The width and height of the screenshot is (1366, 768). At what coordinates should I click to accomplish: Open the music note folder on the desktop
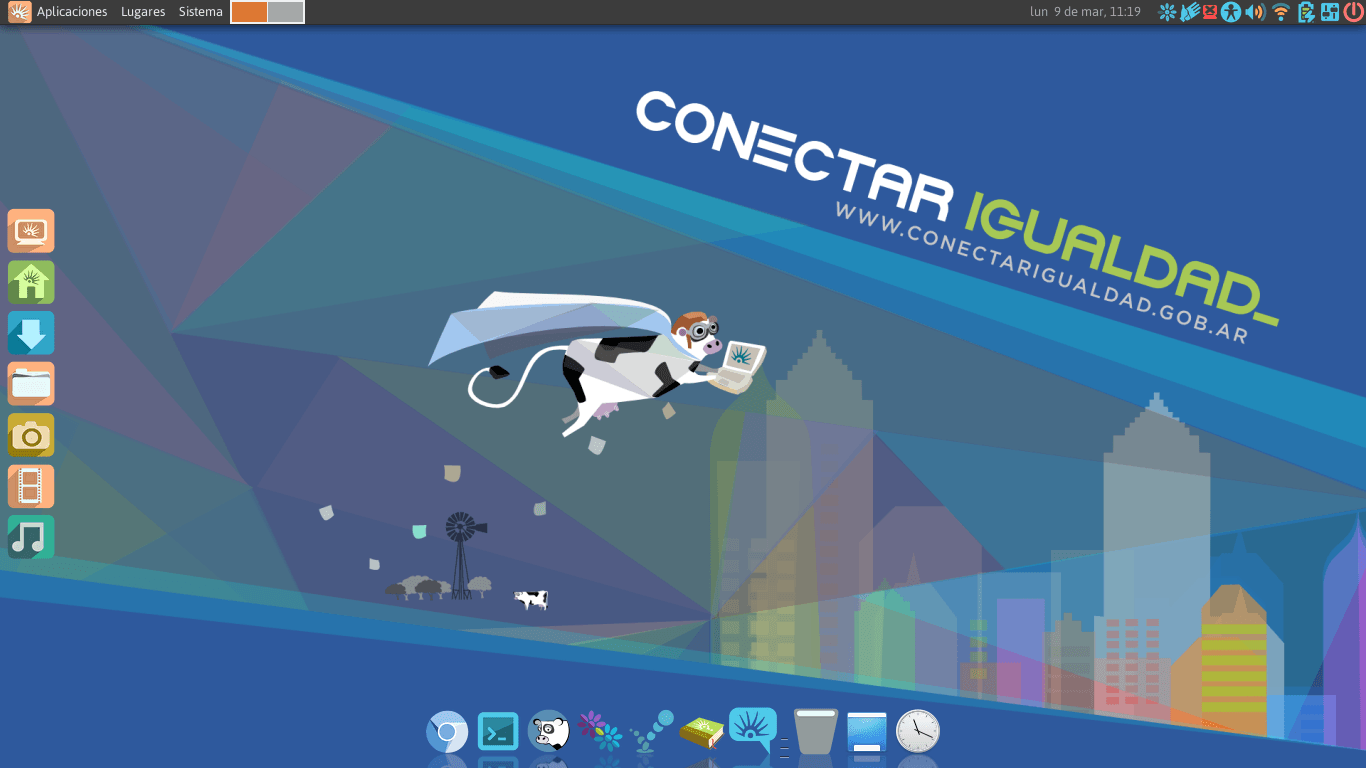(31, 537)
